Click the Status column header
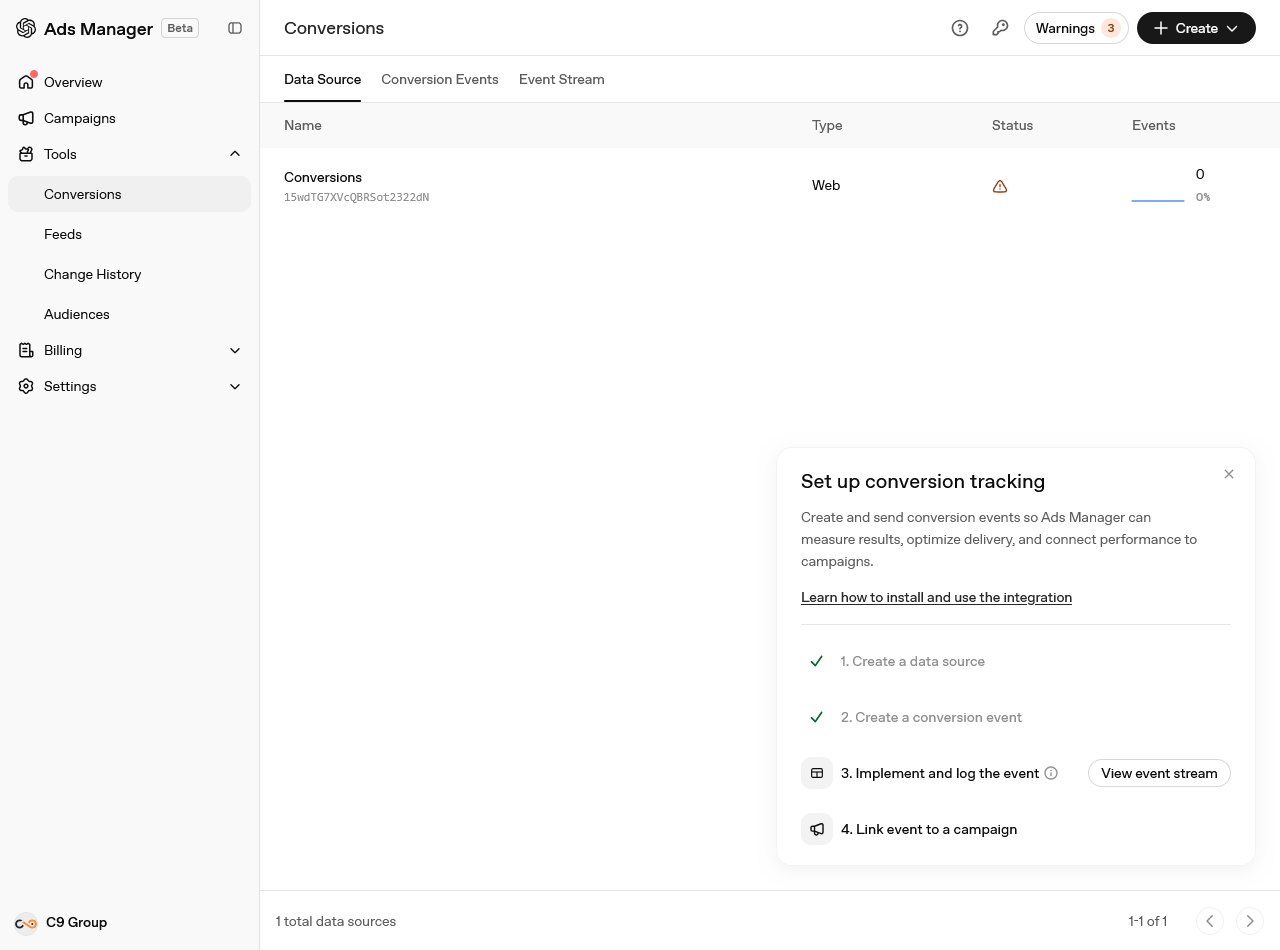Image resolution: width=1280 pixels, height=950 pixels. point(1012,125)
